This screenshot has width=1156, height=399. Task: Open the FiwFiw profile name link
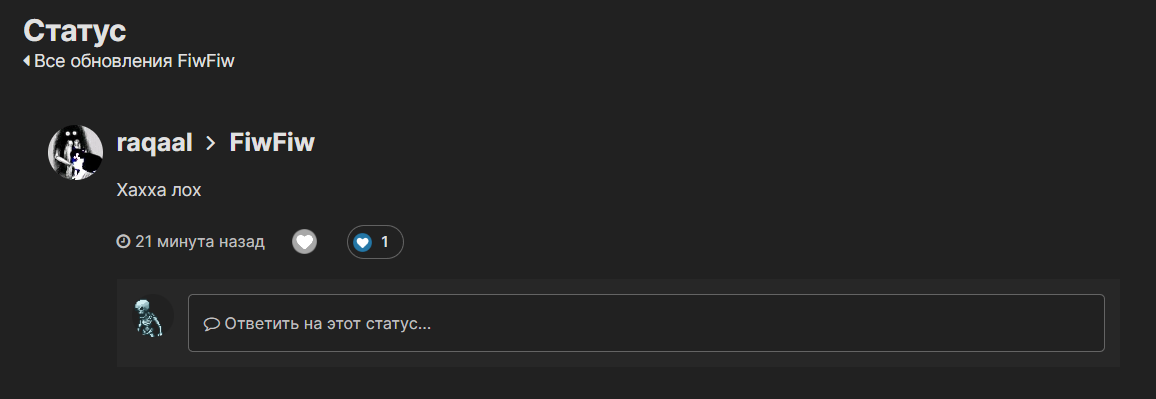272,142
